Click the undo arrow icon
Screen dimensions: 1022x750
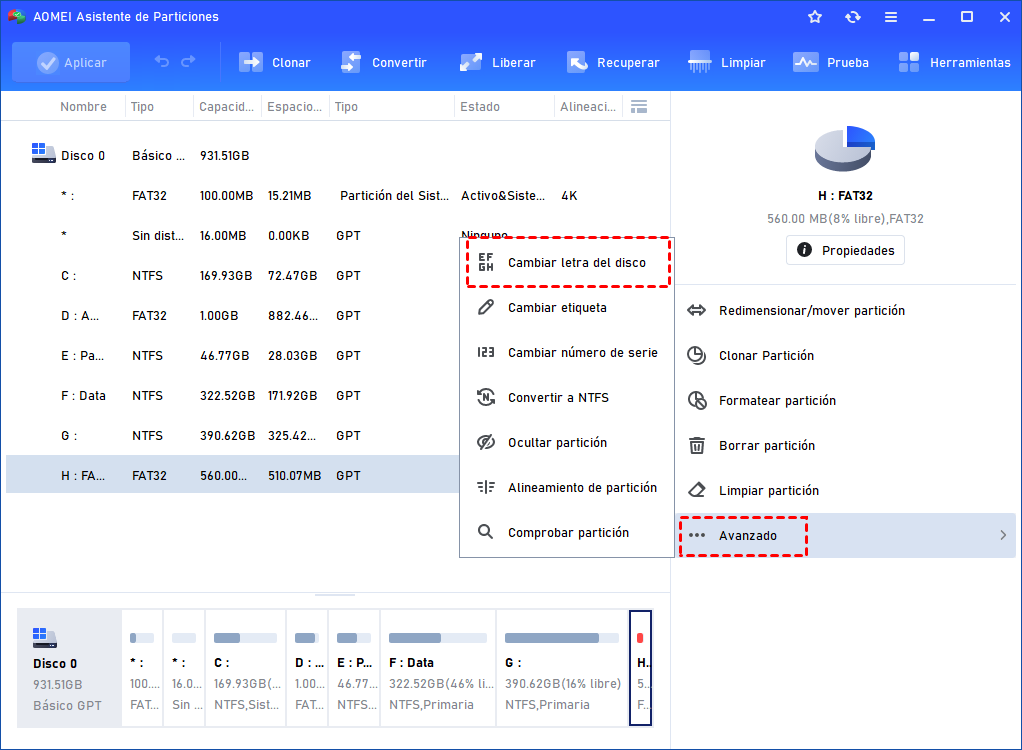pos(162,61)
